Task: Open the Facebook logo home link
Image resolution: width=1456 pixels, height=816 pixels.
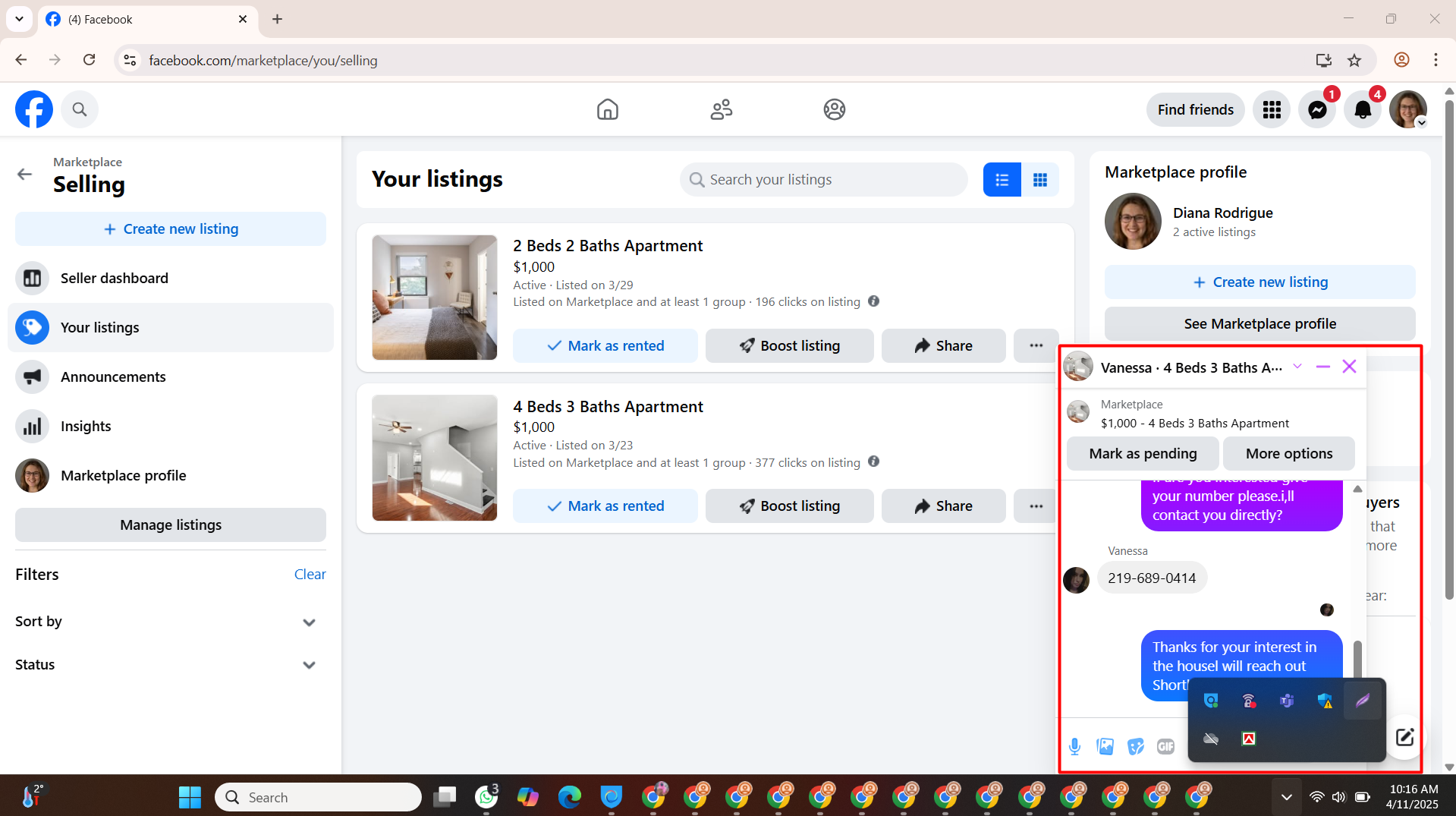Action: [x=34, y=109]
